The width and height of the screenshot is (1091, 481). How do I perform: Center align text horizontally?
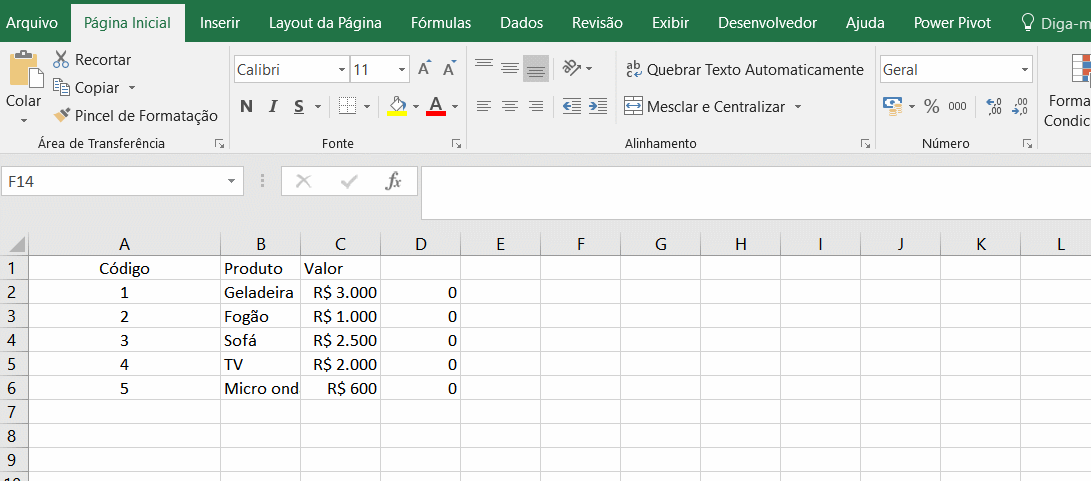tap(510, 106)
